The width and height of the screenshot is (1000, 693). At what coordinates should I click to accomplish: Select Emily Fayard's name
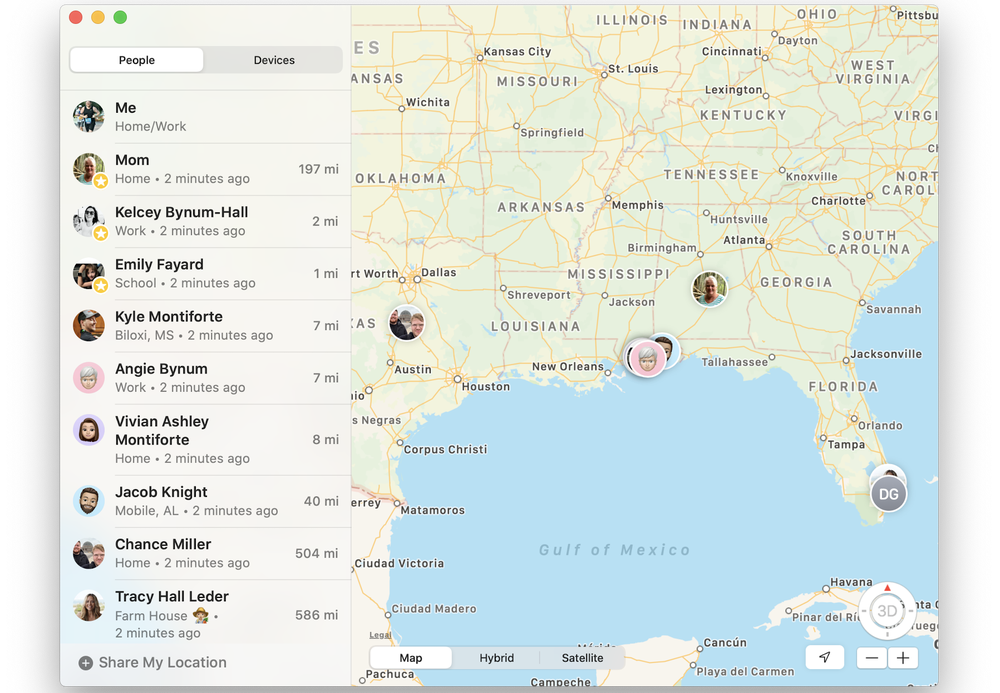click(x=159, y=265)
